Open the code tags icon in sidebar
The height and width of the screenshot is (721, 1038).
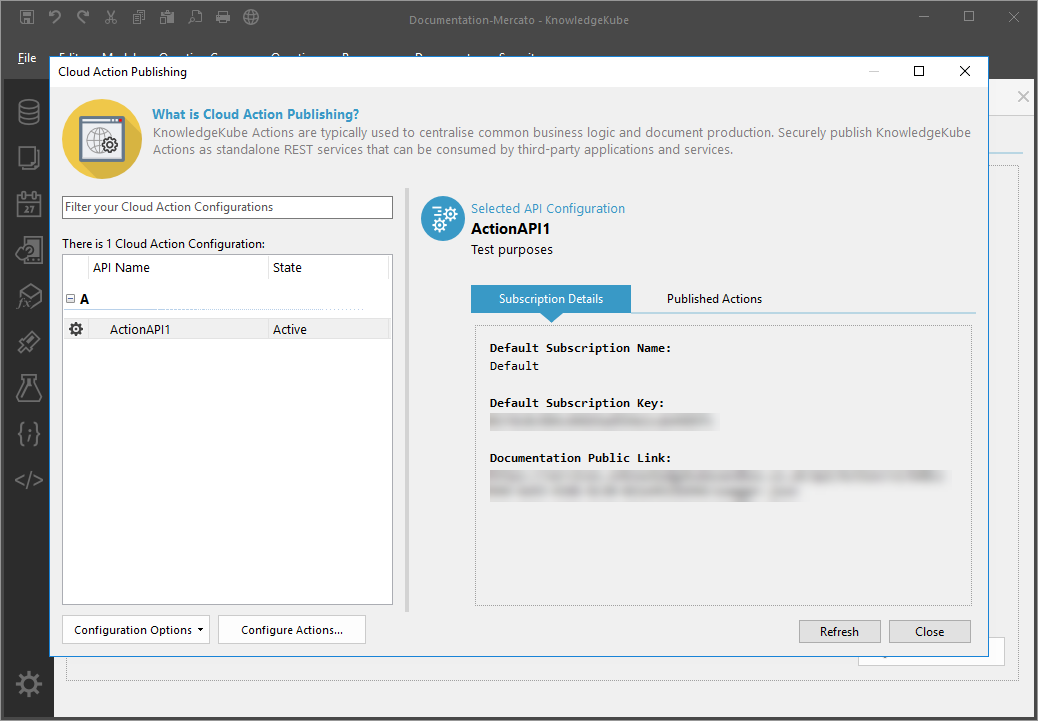(28, 480)
